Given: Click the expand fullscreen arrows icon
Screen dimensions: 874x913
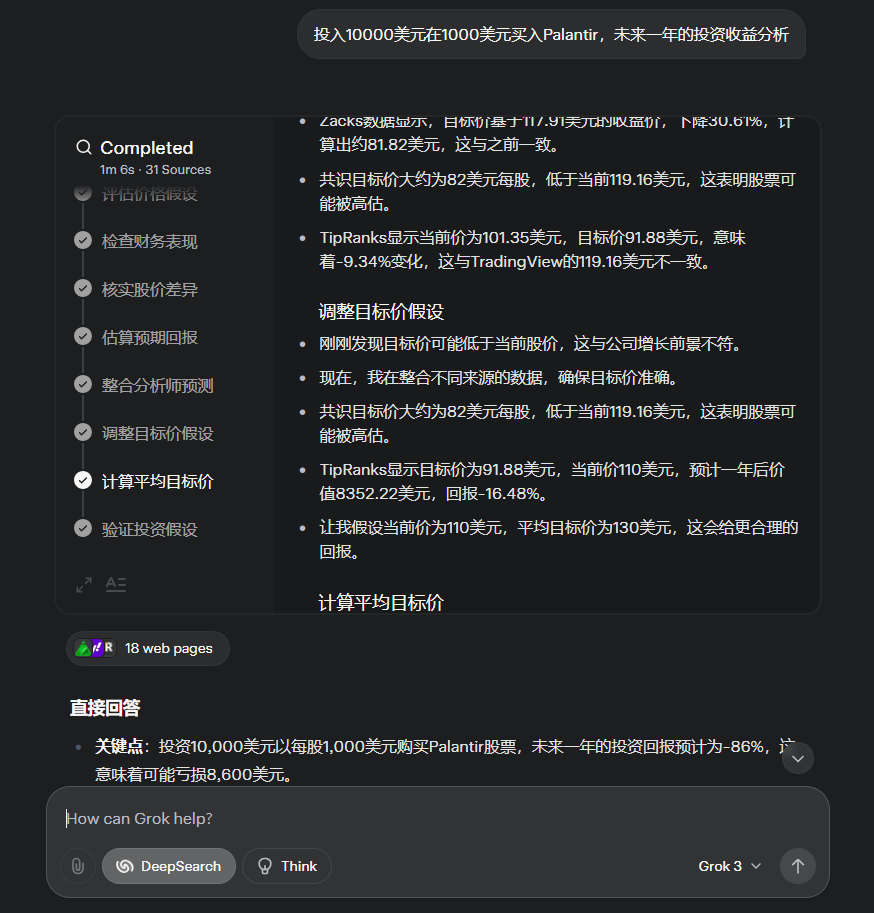Looking at the screenshot, I should [x=84, y=585].
